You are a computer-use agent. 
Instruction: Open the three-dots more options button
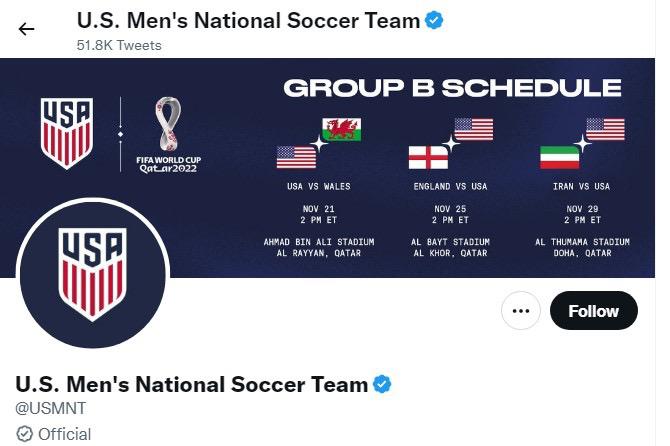pyautogui.click(x=520, y=311)
